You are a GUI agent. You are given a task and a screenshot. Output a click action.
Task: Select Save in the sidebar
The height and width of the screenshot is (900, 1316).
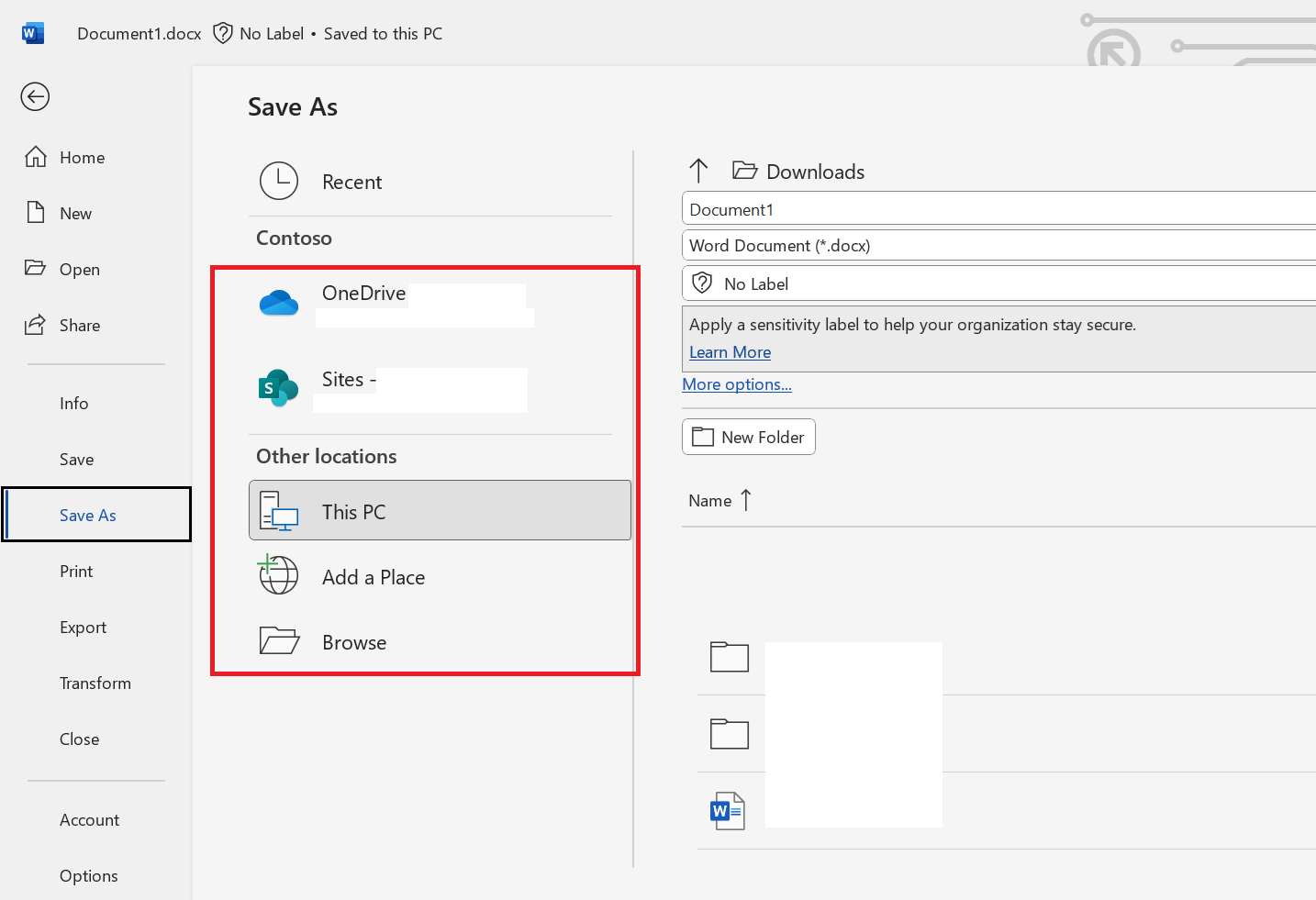pos(77,460)
